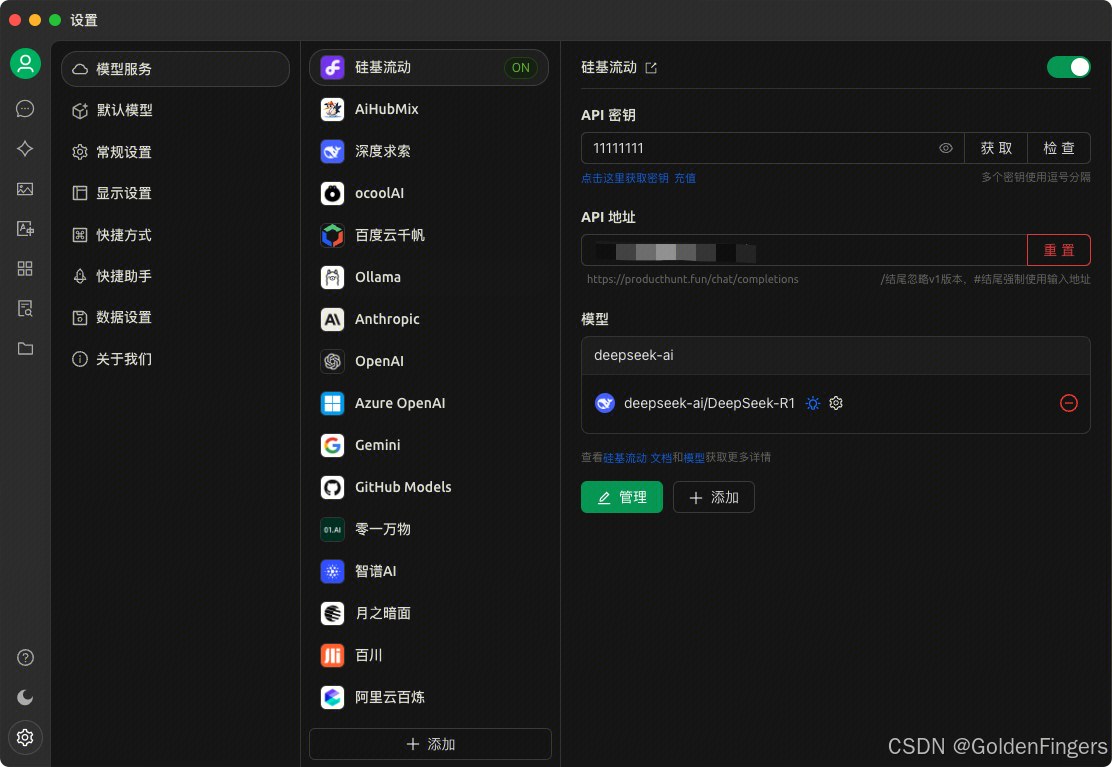Select Ollama provider
Screen dimensions: 1112x767
click(x=429, y=277)
